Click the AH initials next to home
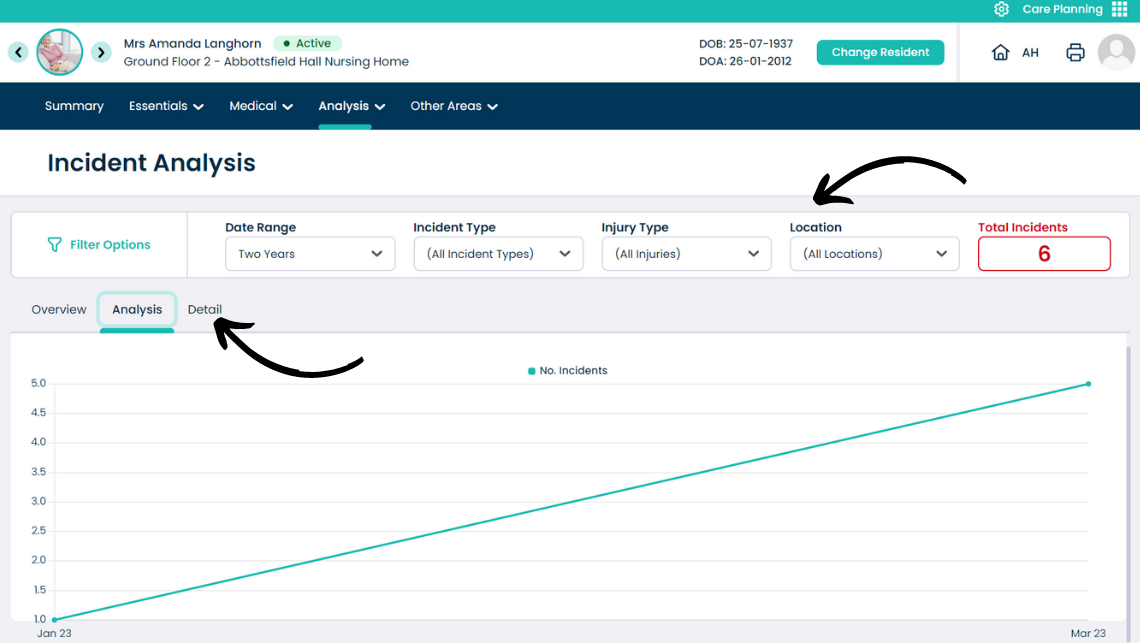The height and width of the screenshot is (643, 1140). click(1030, 52)
